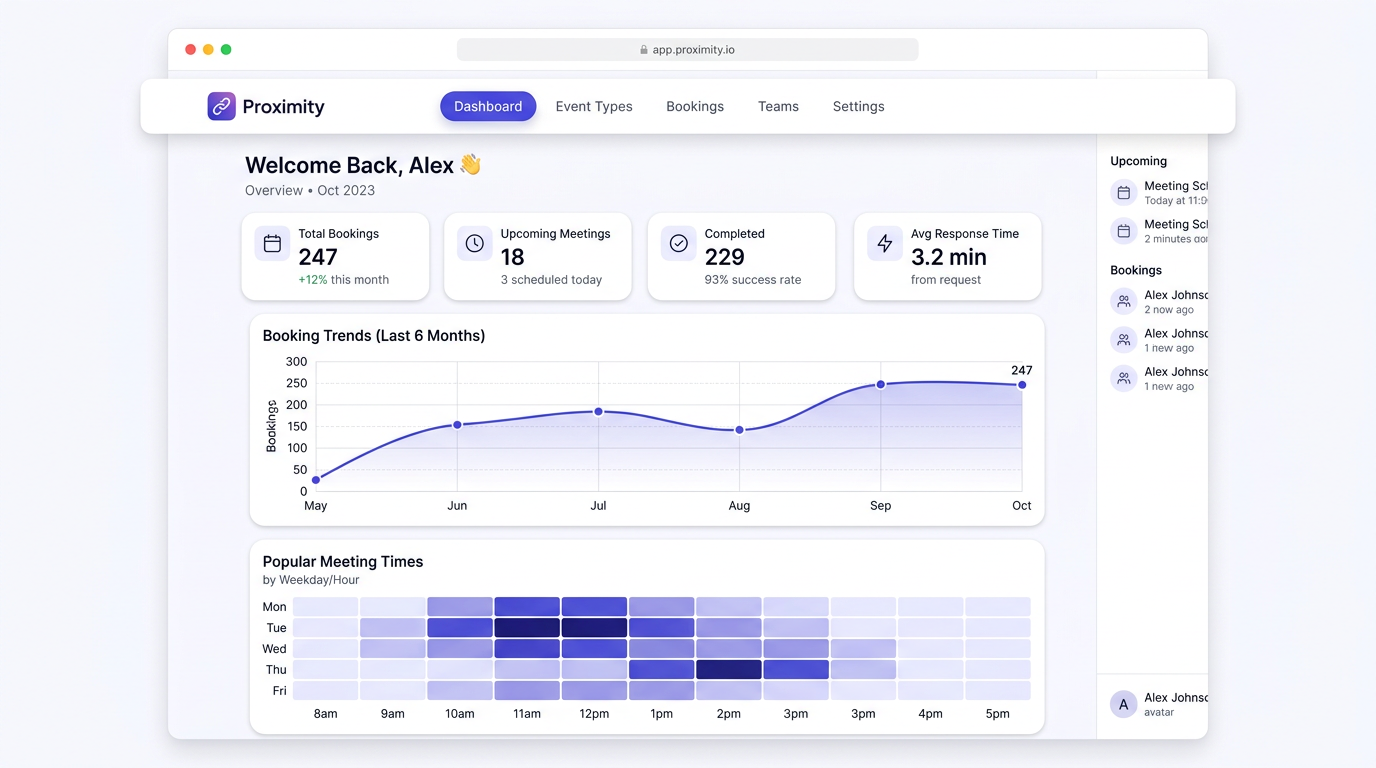Click the people icon beside first Alex Johnson booking
Image resolution: width=1376 pixels, height=768 pixels.
point(1123,301)
